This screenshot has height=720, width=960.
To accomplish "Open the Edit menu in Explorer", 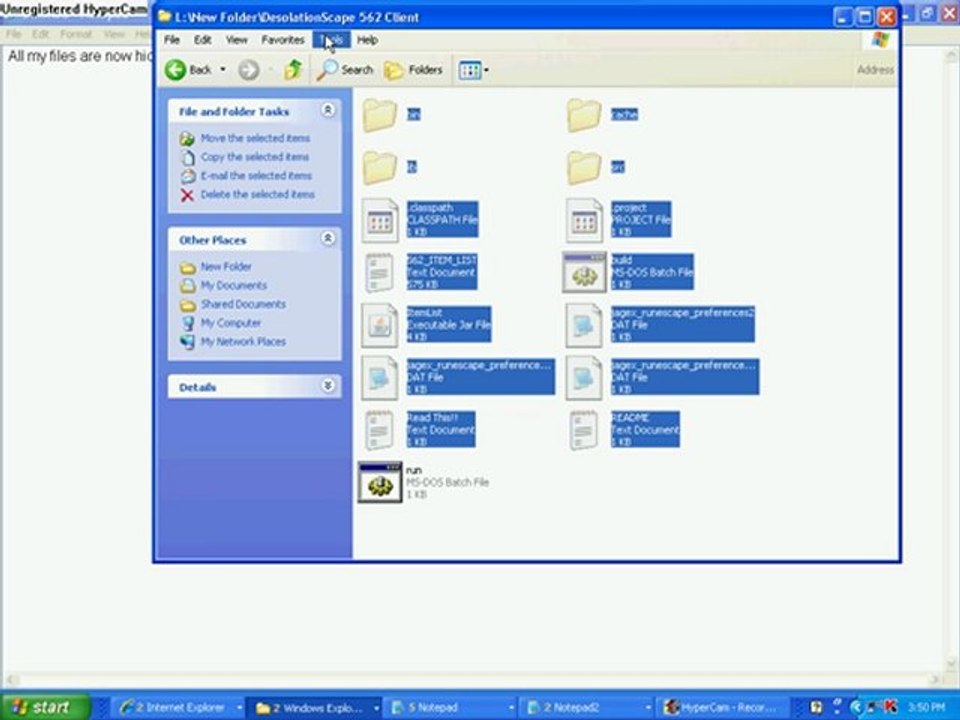I will [203, 40].
